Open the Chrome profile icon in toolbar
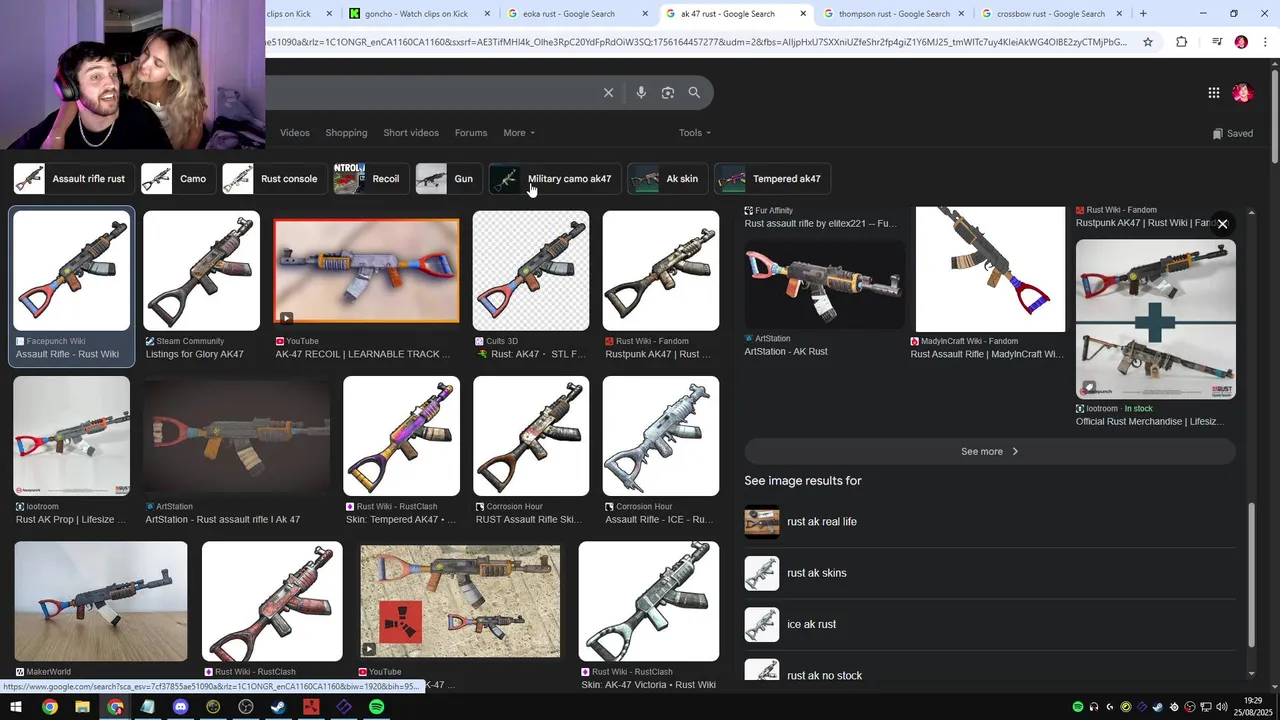The image size is (1280, 720). (x=1241, y=42)
